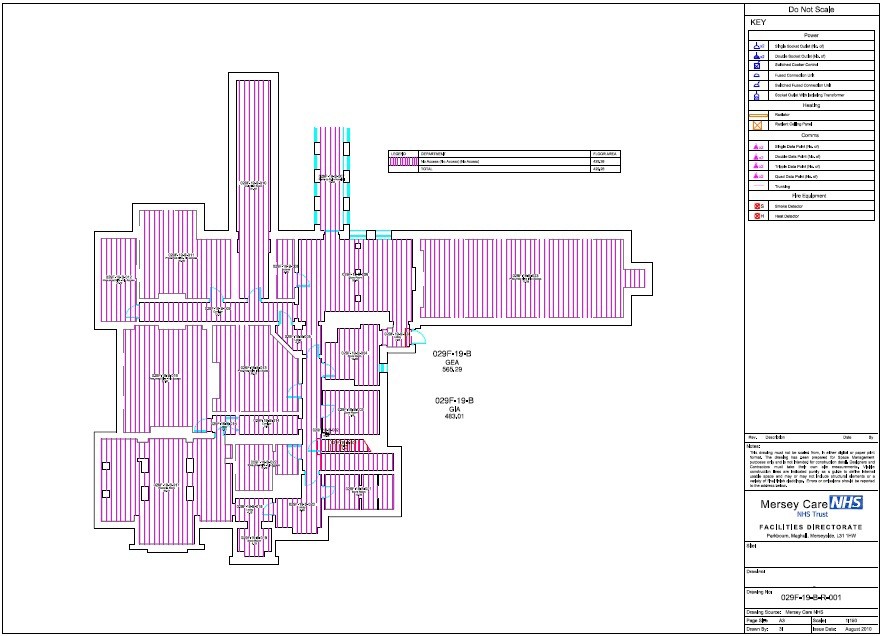This screenshot has height=636, width=883.
Task: Click the Do Not Scale header
Action: 811,10
